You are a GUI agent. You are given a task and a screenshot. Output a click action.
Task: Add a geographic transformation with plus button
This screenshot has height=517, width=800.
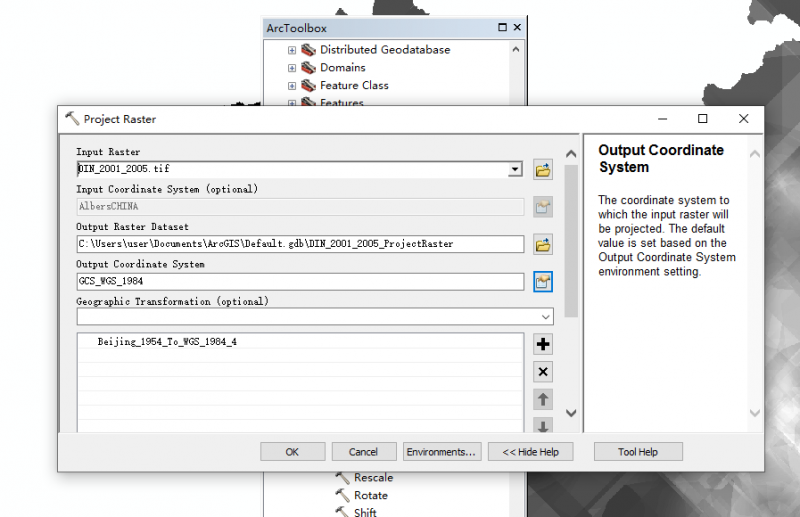[543, 345]
